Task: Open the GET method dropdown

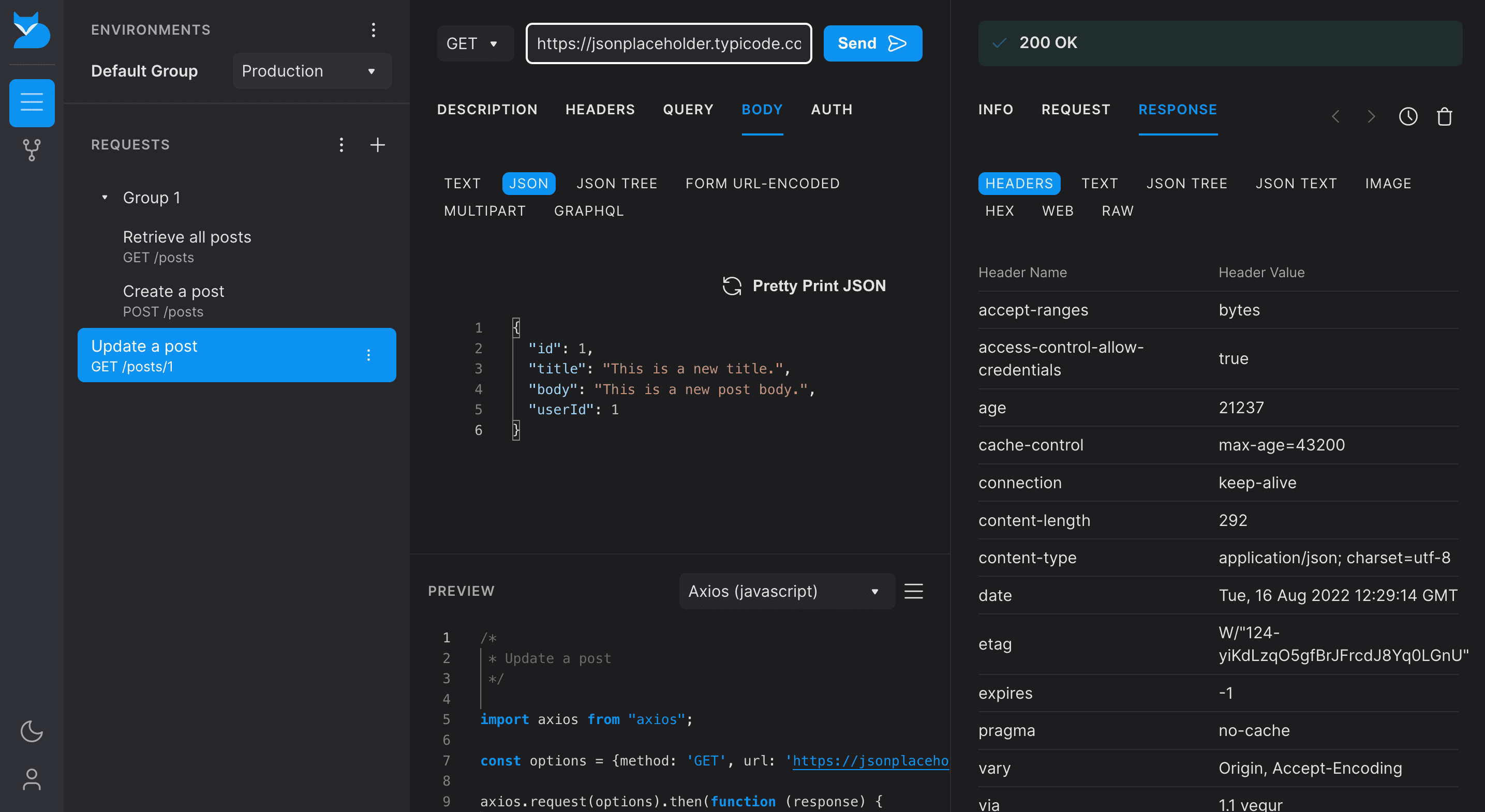Action: tap(475, 44)
